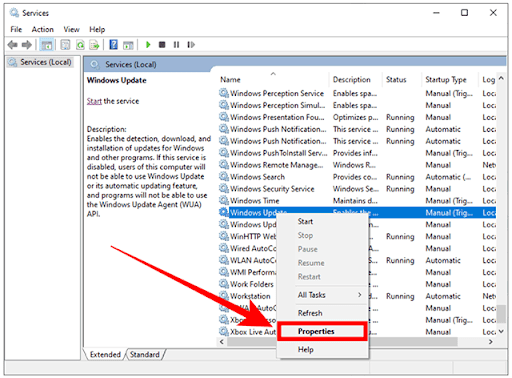This screenshot has height=378, width=512.
Task: Click the Restart Service toolbar icon
Action: click(x=191, y=44)
